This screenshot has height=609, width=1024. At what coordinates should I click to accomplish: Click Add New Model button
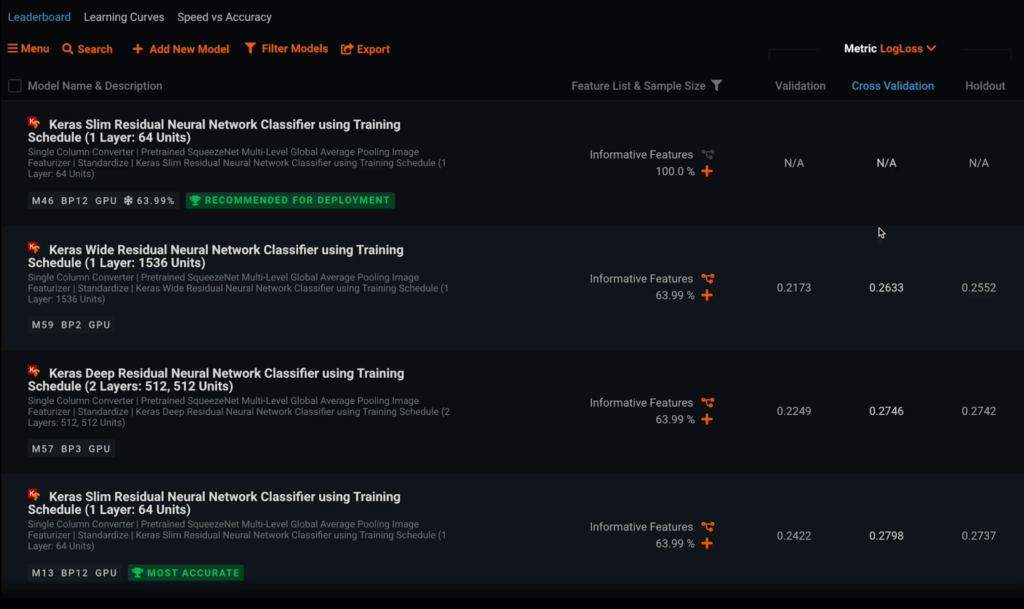pyautogui.click(x=181, y=49)
